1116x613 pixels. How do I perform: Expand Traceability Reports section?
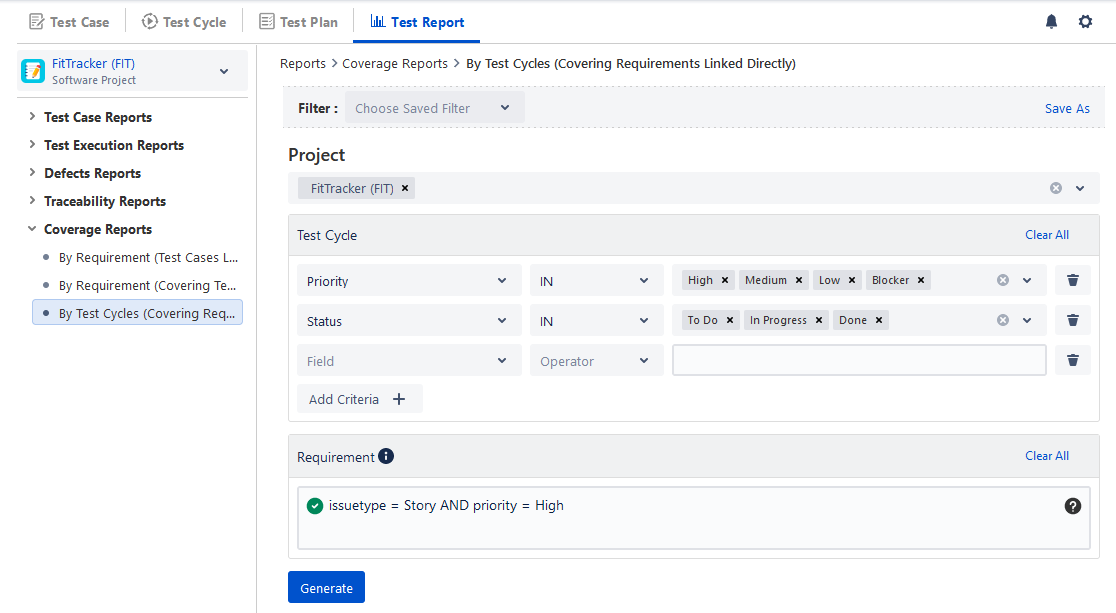pos(32,201)
